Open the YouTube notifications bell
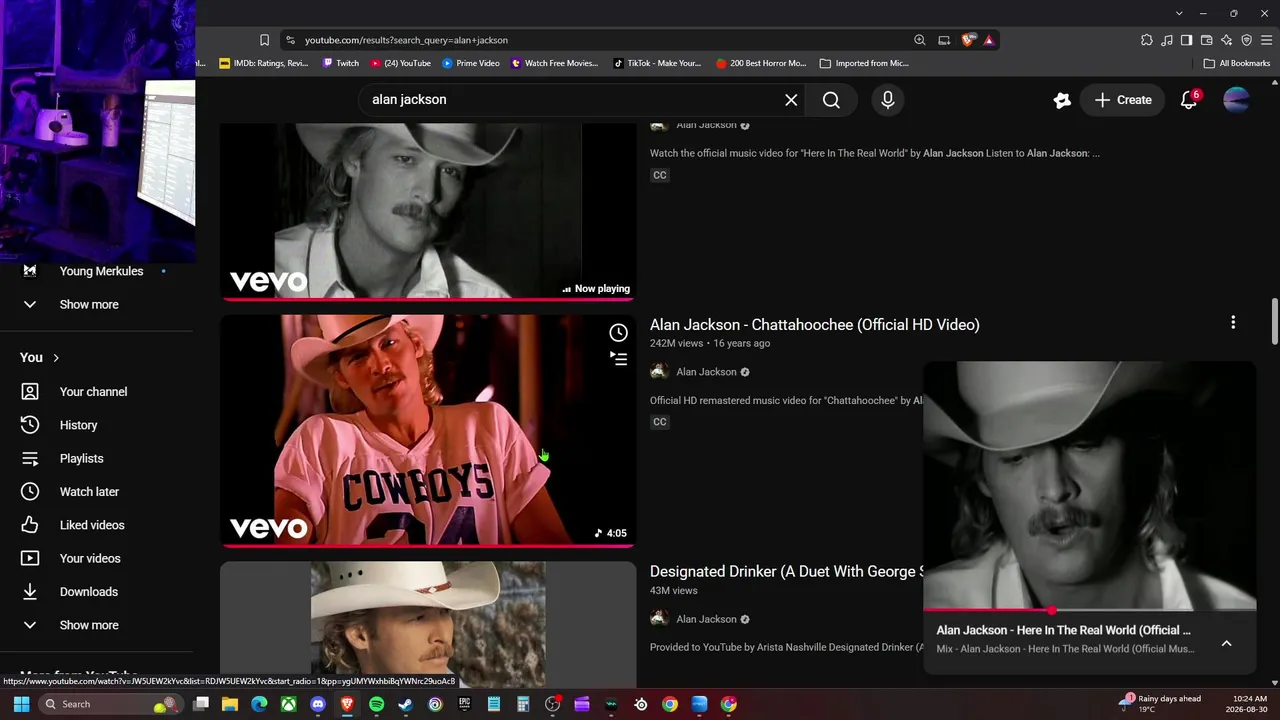1280x720 pixels. point(1189,100)
